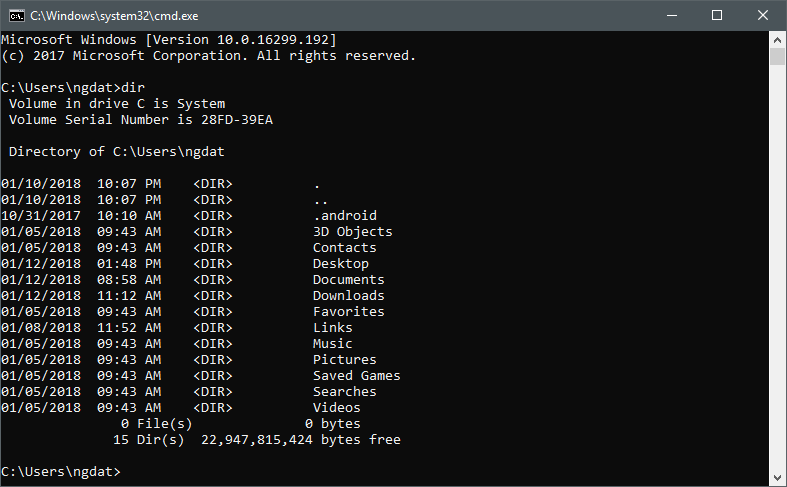787x487 pixels.
Task: Click the Documents directory name
Action: pyautogui.click(x=348, y=280)
